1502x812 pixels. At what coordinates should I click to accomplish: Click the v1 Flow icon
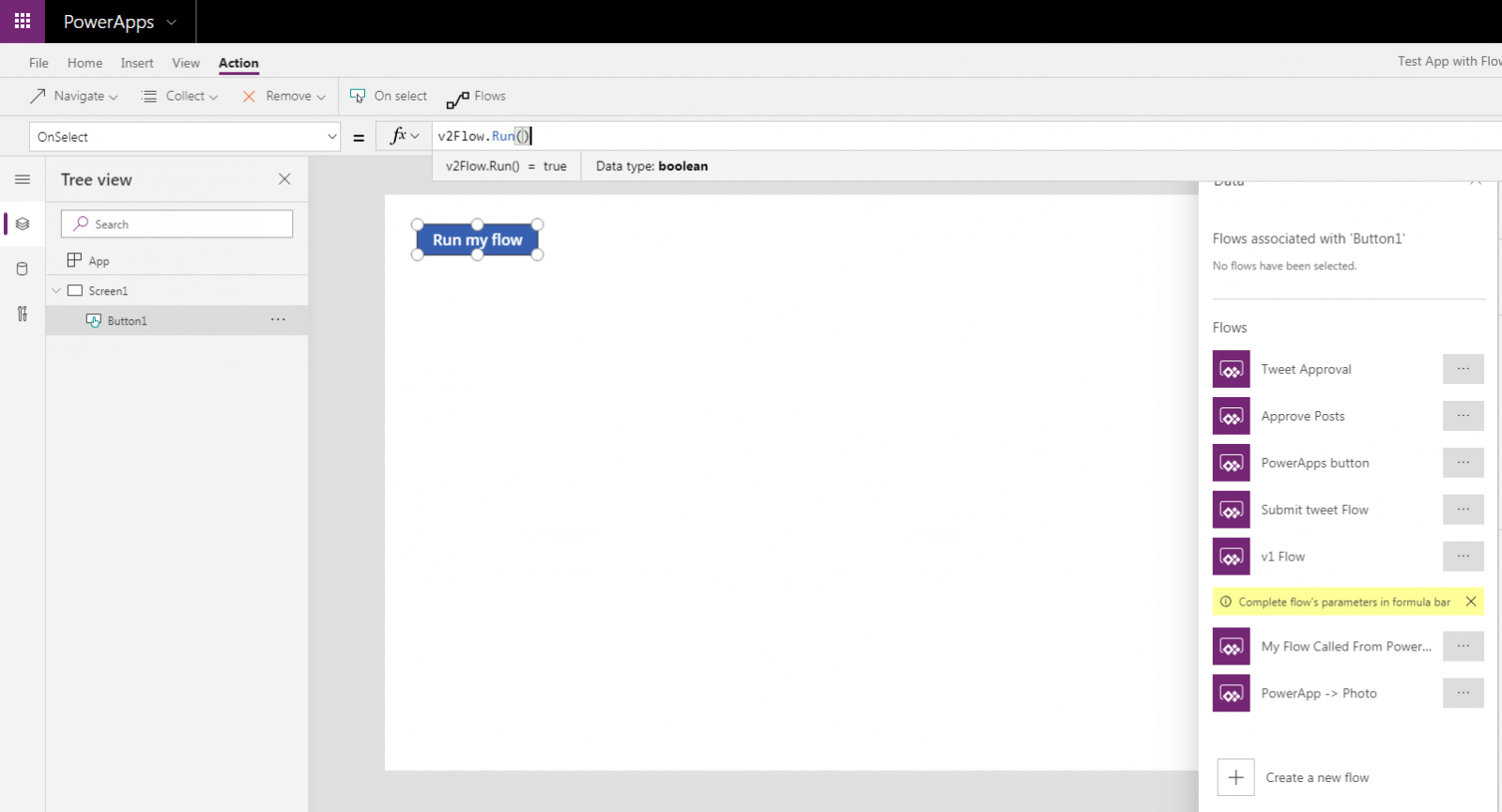1231,557
